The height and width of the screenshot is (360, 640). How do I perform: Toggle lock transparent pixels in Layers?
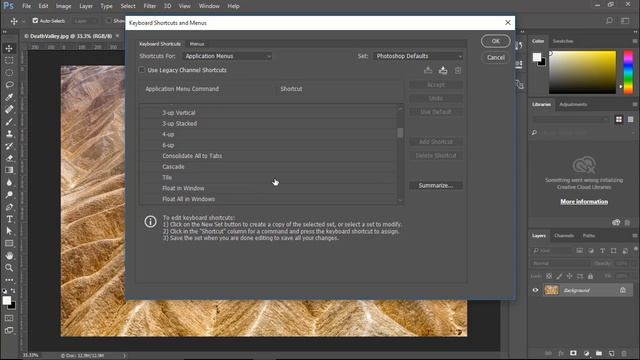pos(549,276)
